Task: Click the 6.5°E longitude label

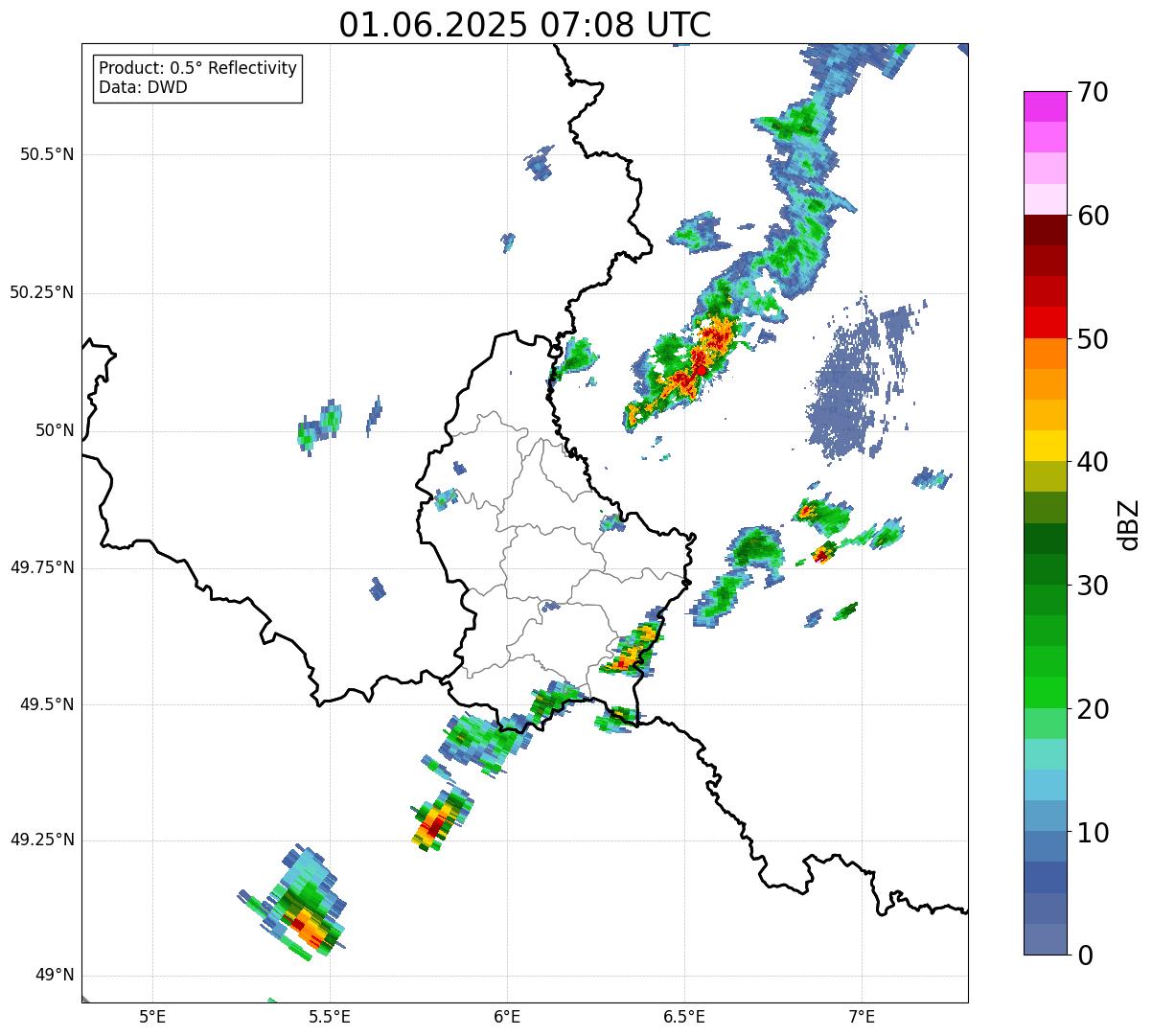Action: coord(684,1016)
